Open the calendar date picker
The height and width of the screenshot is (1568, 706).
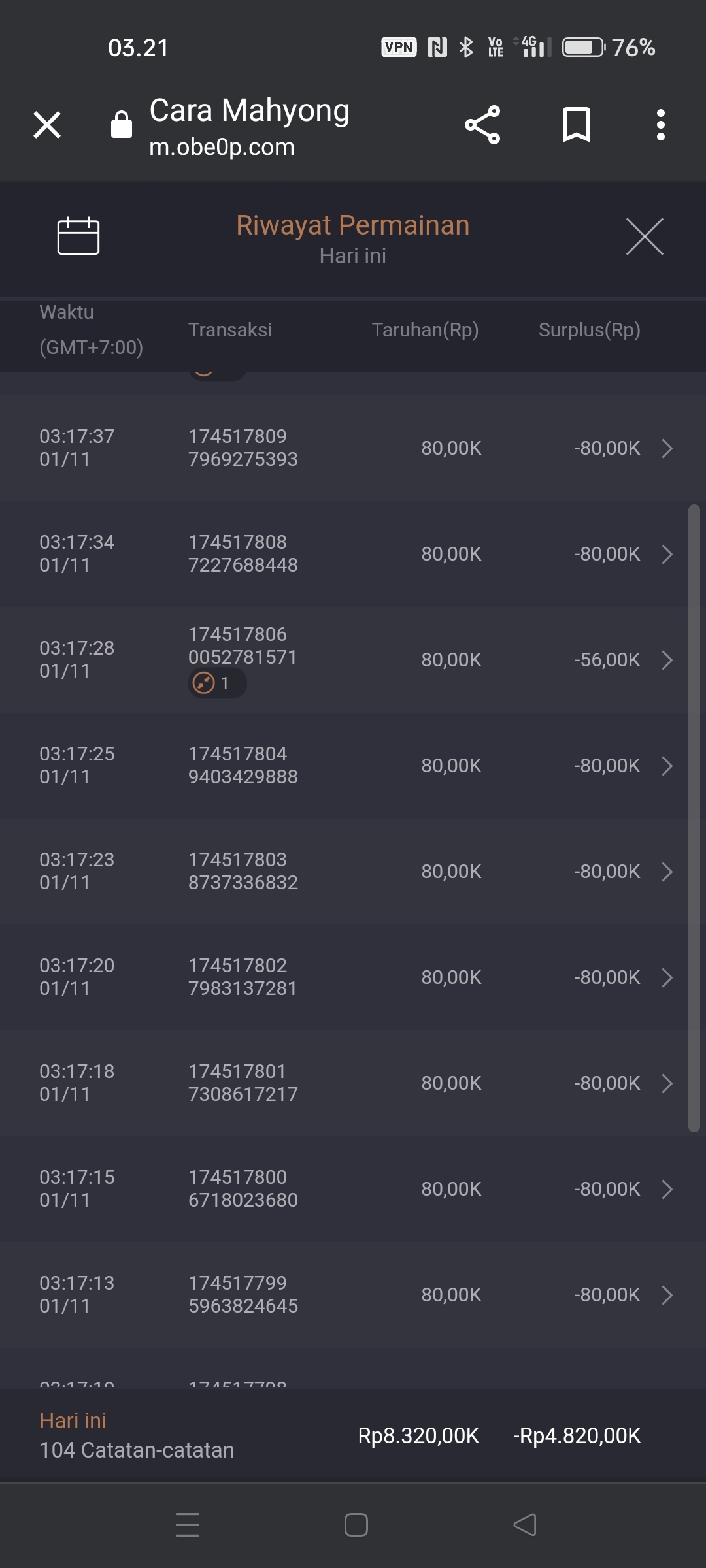(x=78, y=235)
